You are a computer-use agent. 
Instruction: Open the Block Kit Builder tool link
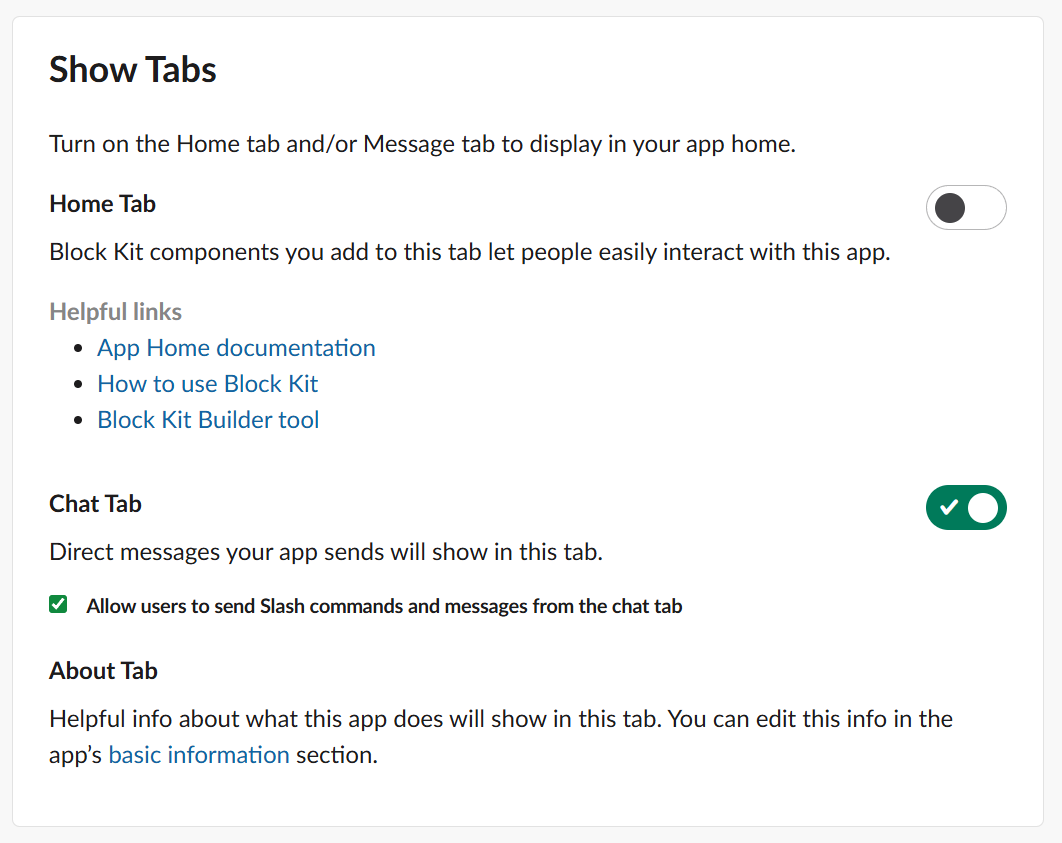208,420
